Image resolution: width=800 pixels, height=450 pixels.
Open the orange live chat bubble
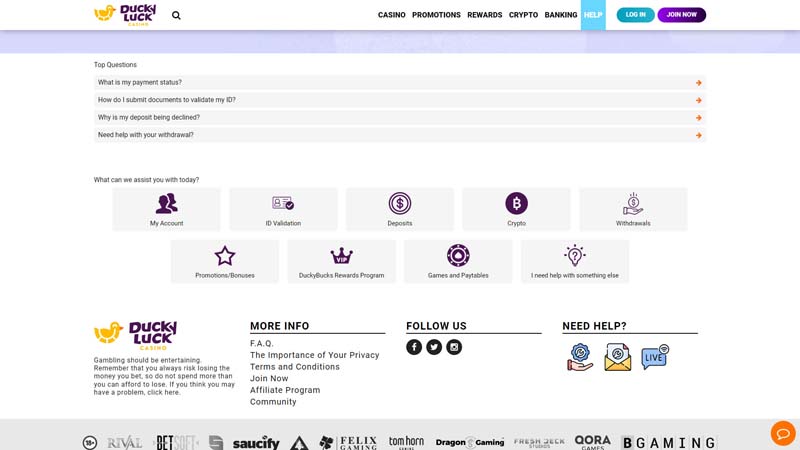click(782, 433)
